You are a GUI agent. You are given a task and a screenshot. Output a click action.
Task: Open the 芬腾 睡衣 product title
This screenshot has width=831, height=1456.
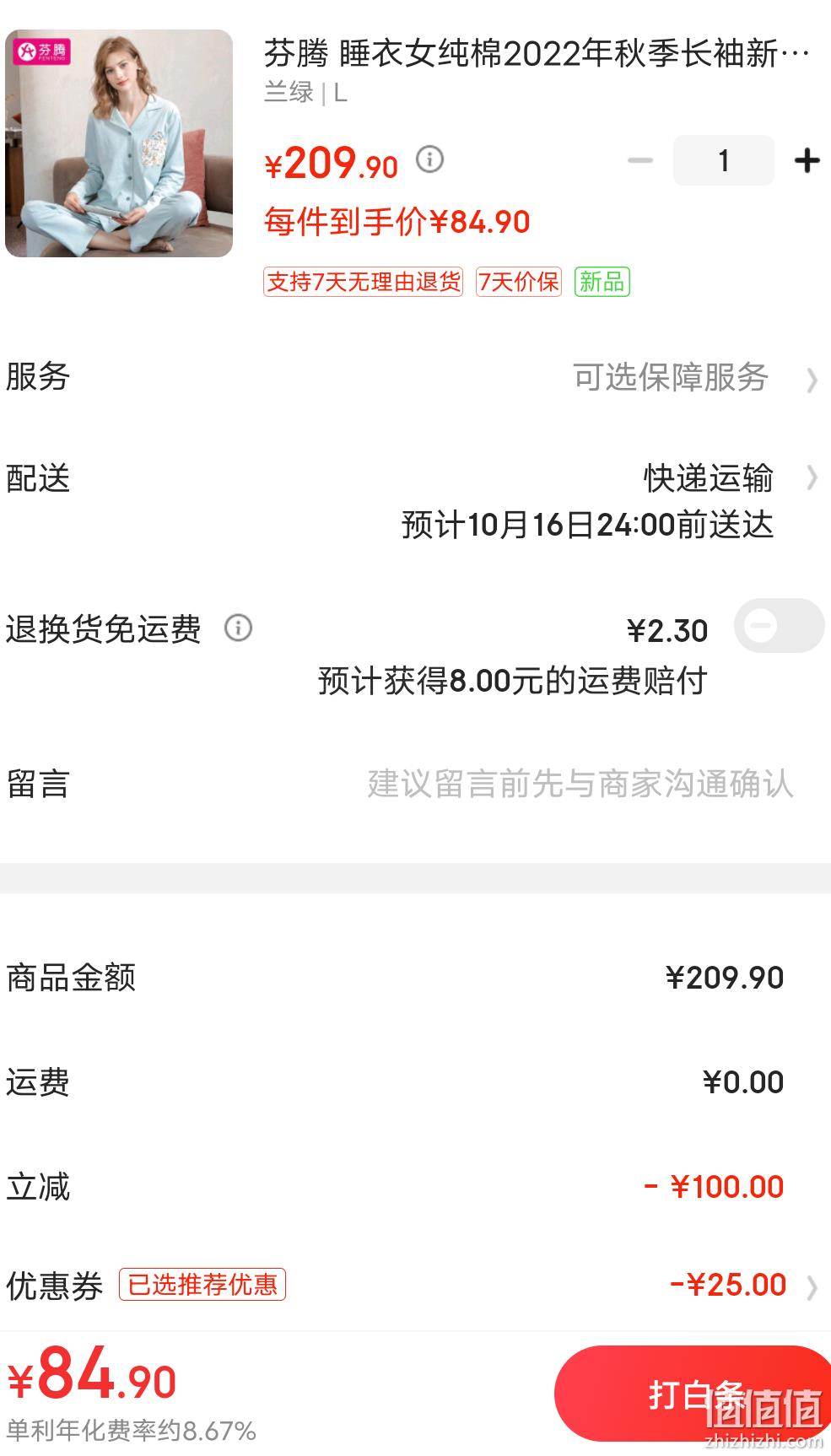click(537, 53)
